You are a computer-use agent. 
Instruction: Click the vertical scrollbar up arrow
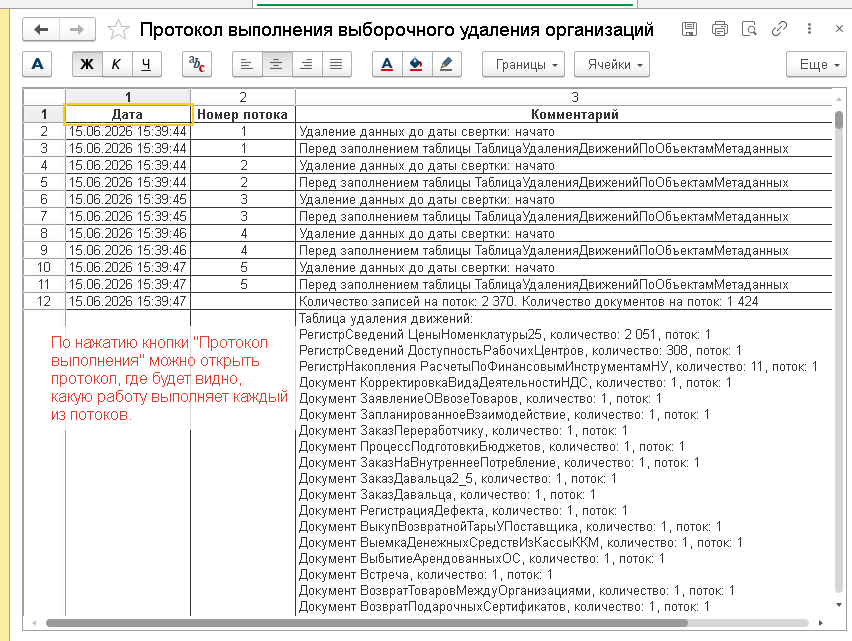point(839,99)
